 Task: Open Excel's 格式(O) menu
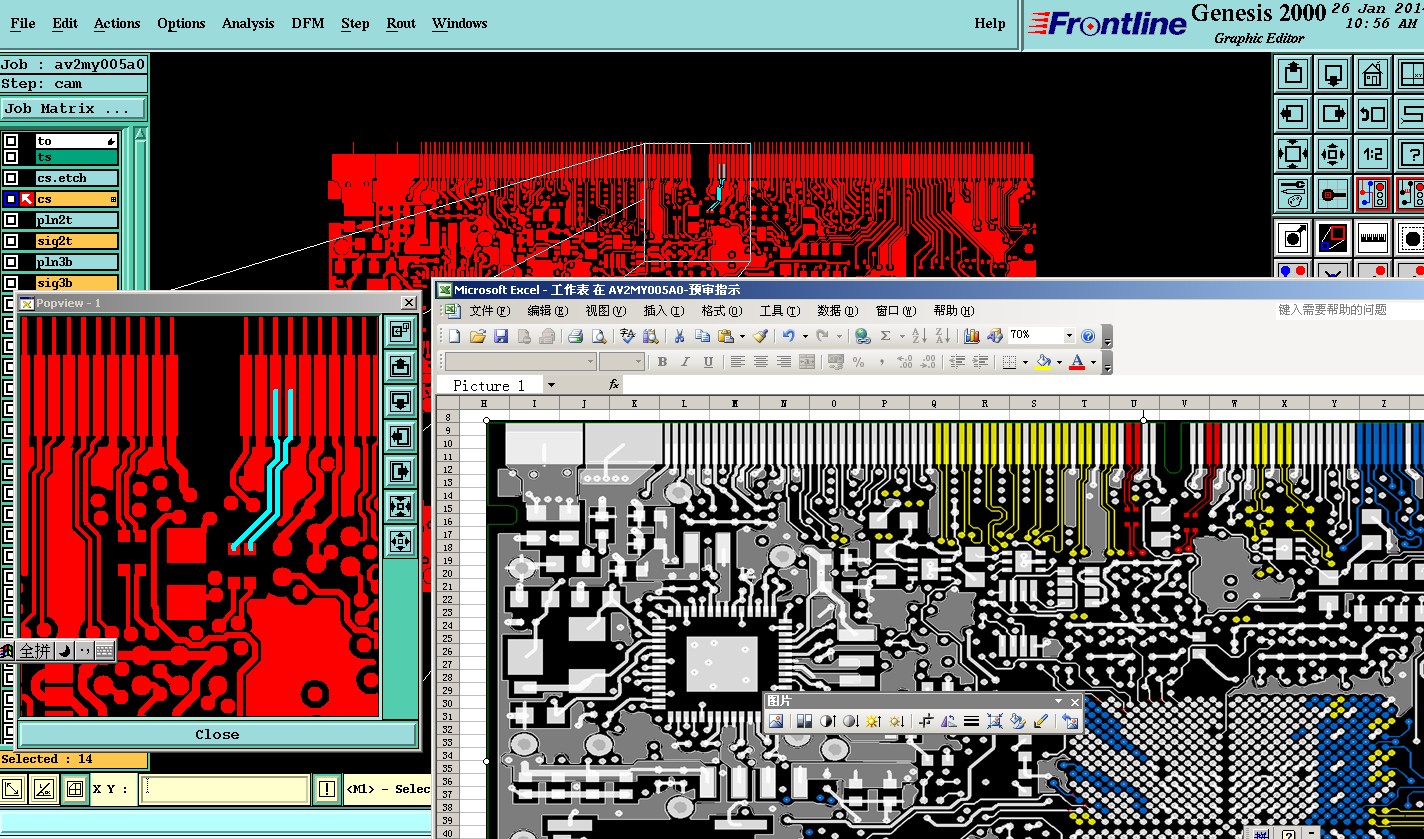pos(720,311)
